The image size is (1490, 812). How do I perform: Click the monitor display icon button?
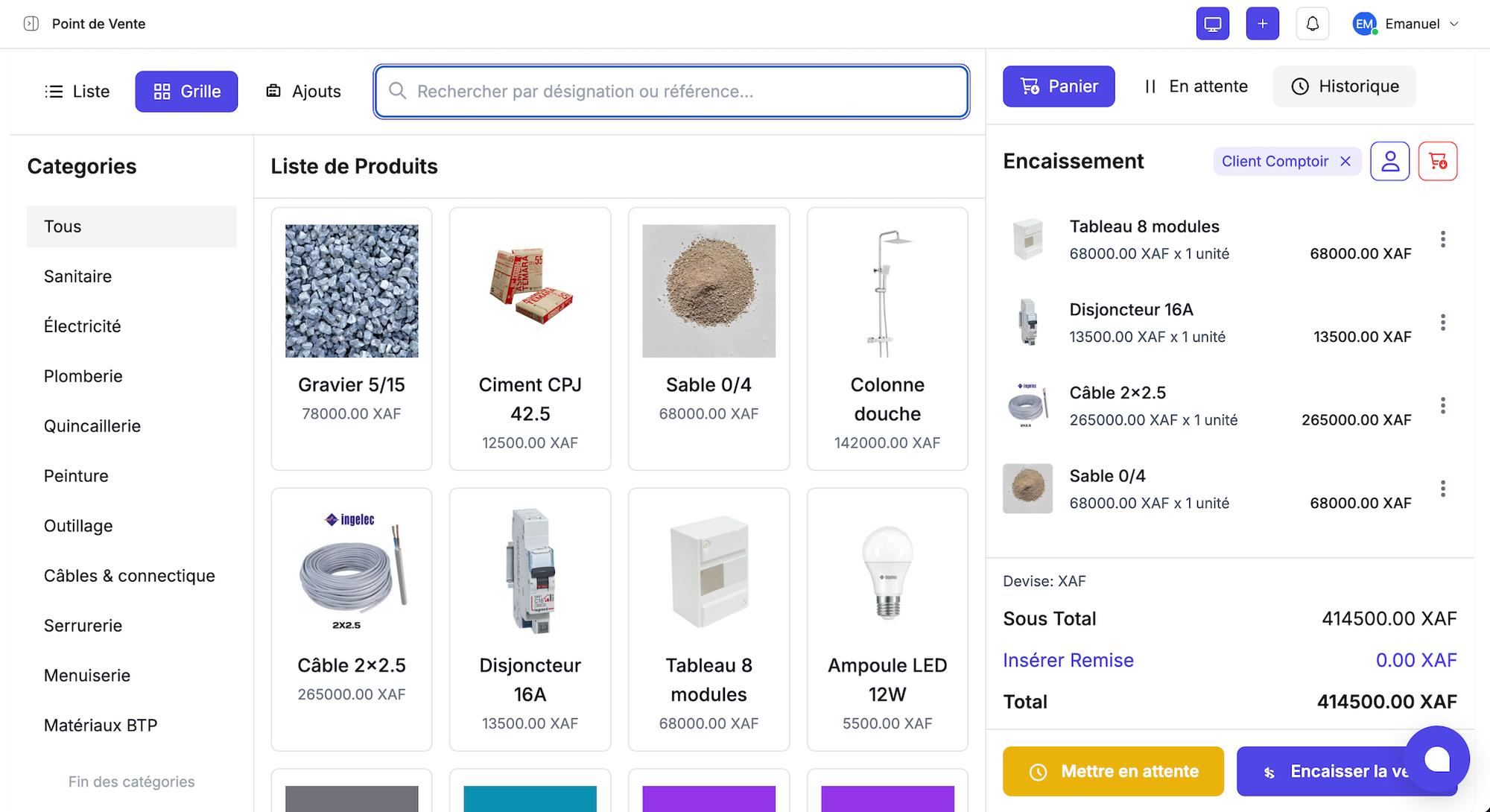tap(1212, 24)
